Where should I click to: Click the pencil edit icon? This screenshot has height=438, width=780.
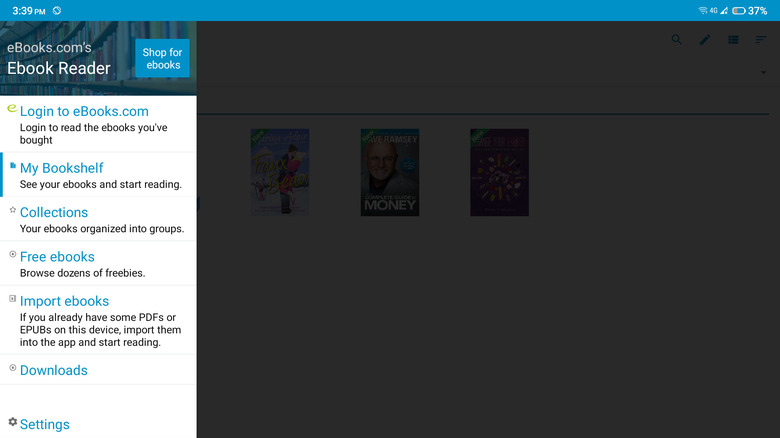pyautogui.click(x=705, y=40)
